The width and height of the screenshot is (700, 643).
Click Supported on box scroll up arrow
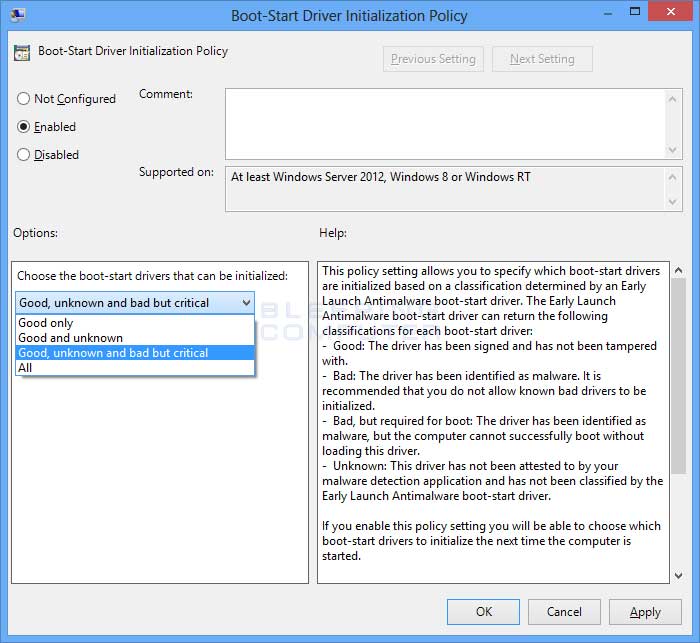click(x=673, y=177)
